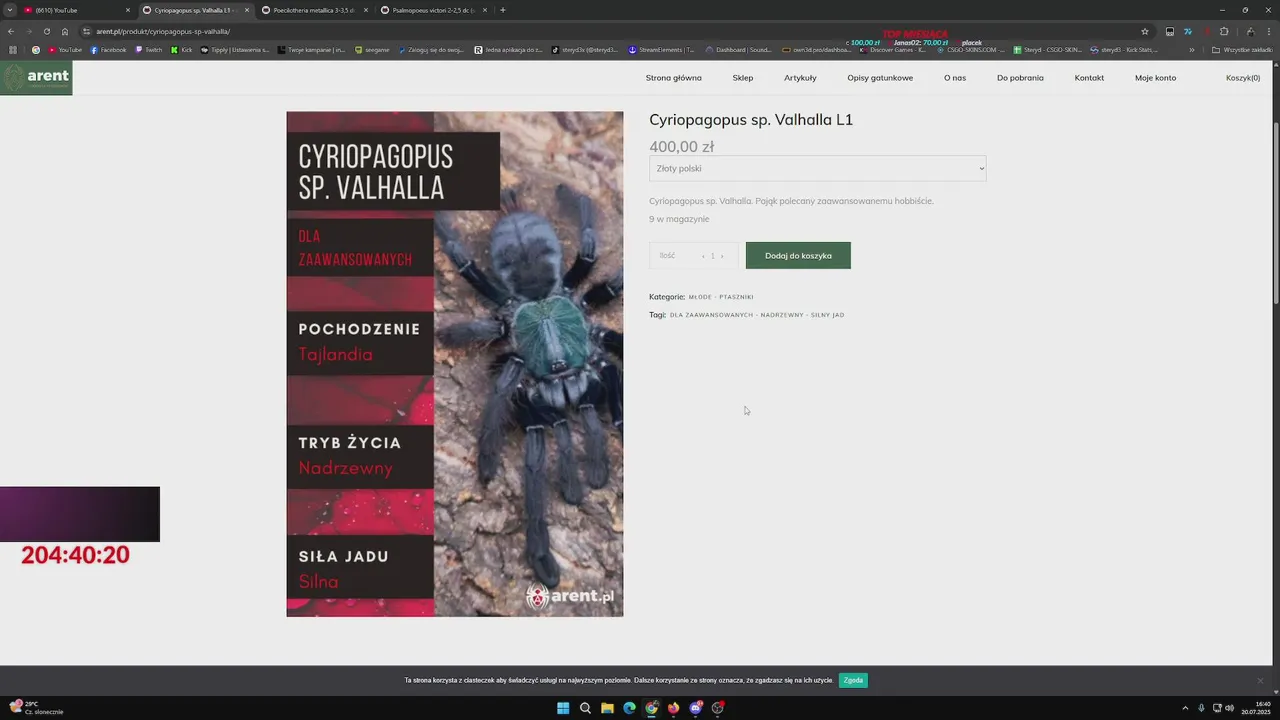Close the YouTube tab

pos(128,10)
